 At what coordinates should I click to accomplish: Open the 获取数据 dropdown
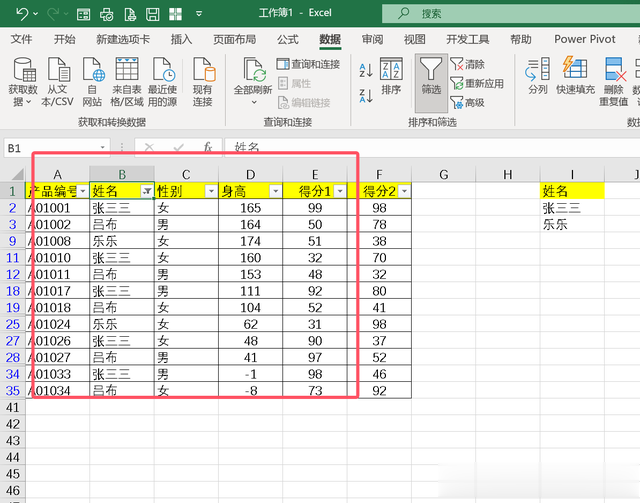click(x=23, y=82)
